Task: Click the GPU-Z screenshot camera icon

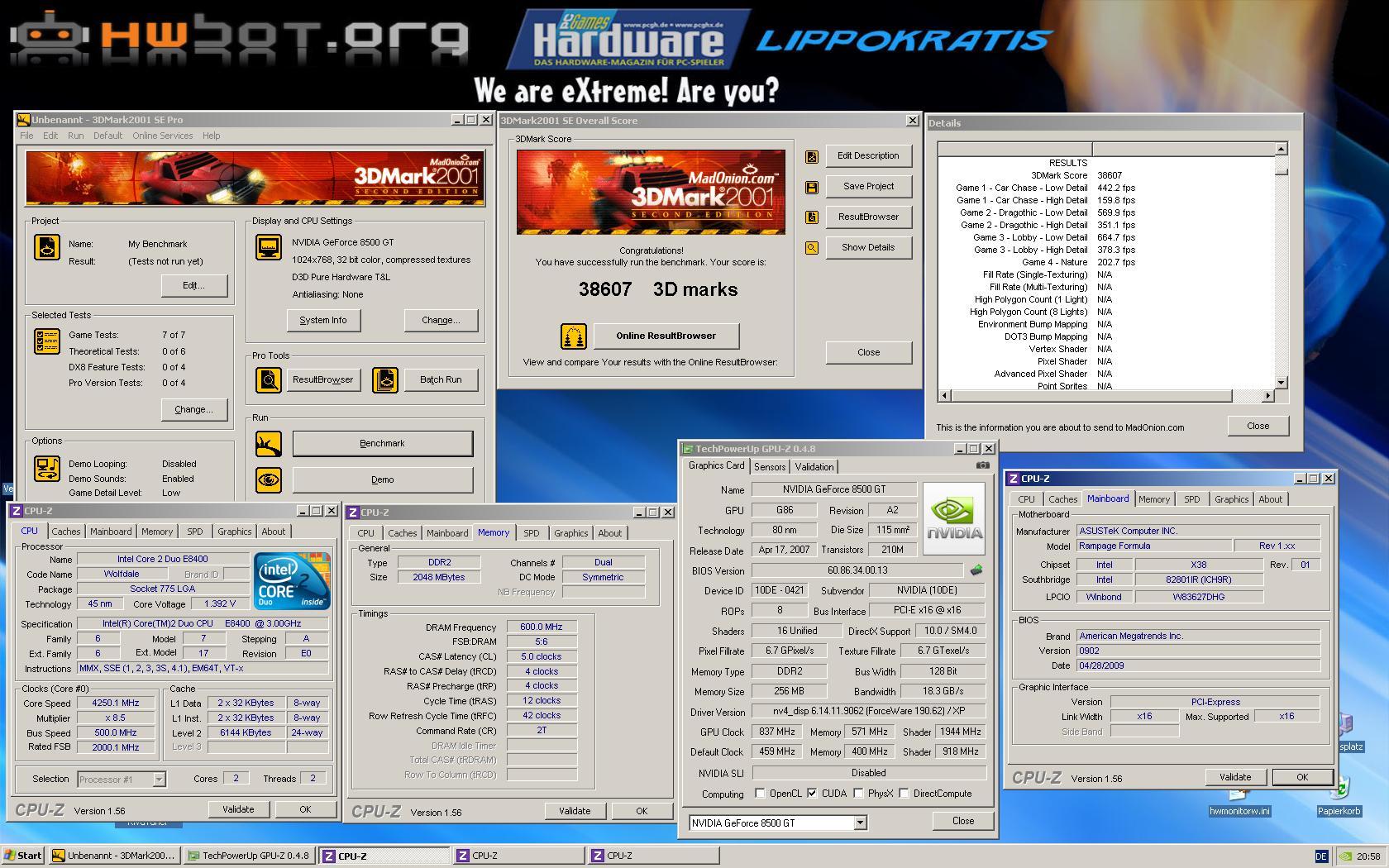Action: point(982,465)
